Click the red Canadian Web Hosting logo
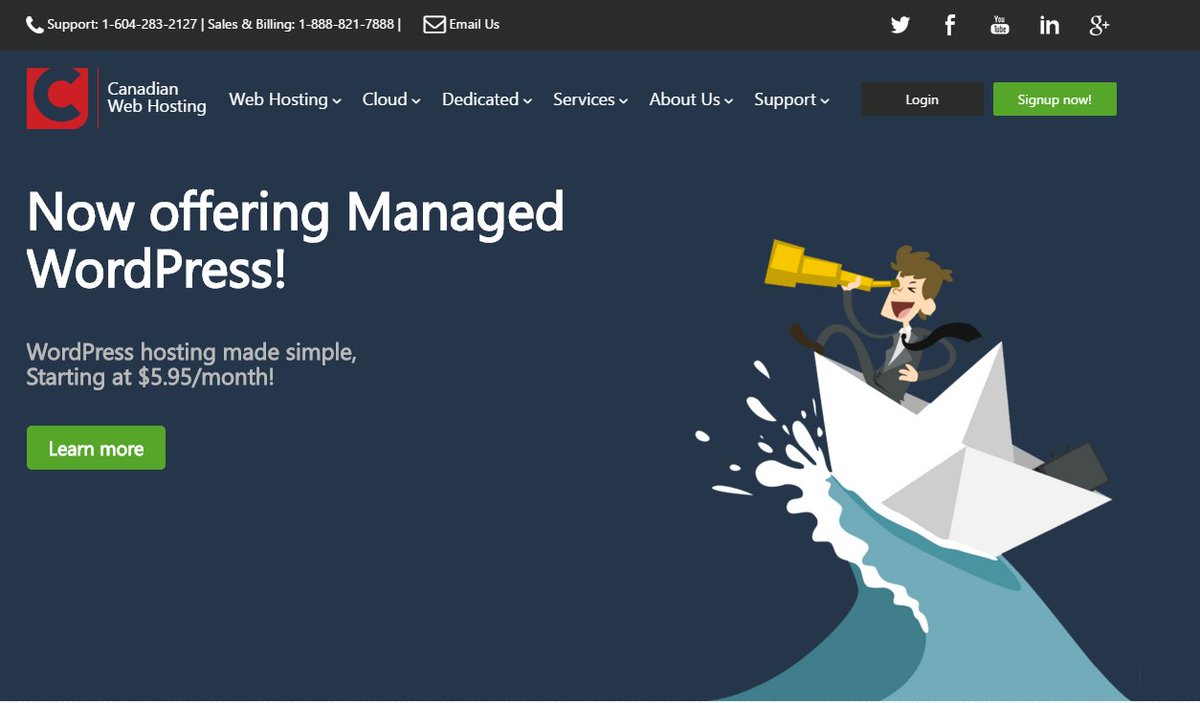Image resolution: width=1200 pixels, height=703 pixels. tap(57, 98)
